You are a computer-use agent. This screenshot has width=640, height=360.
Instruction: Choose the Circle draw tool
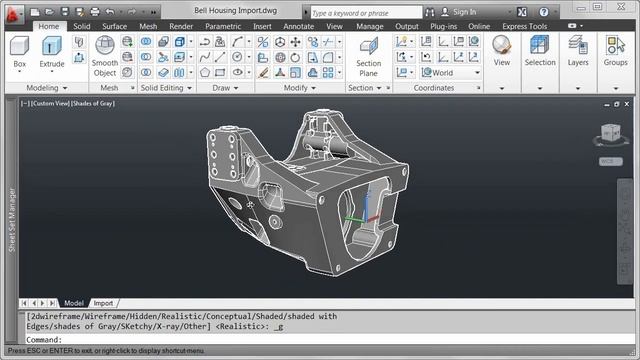237,57
